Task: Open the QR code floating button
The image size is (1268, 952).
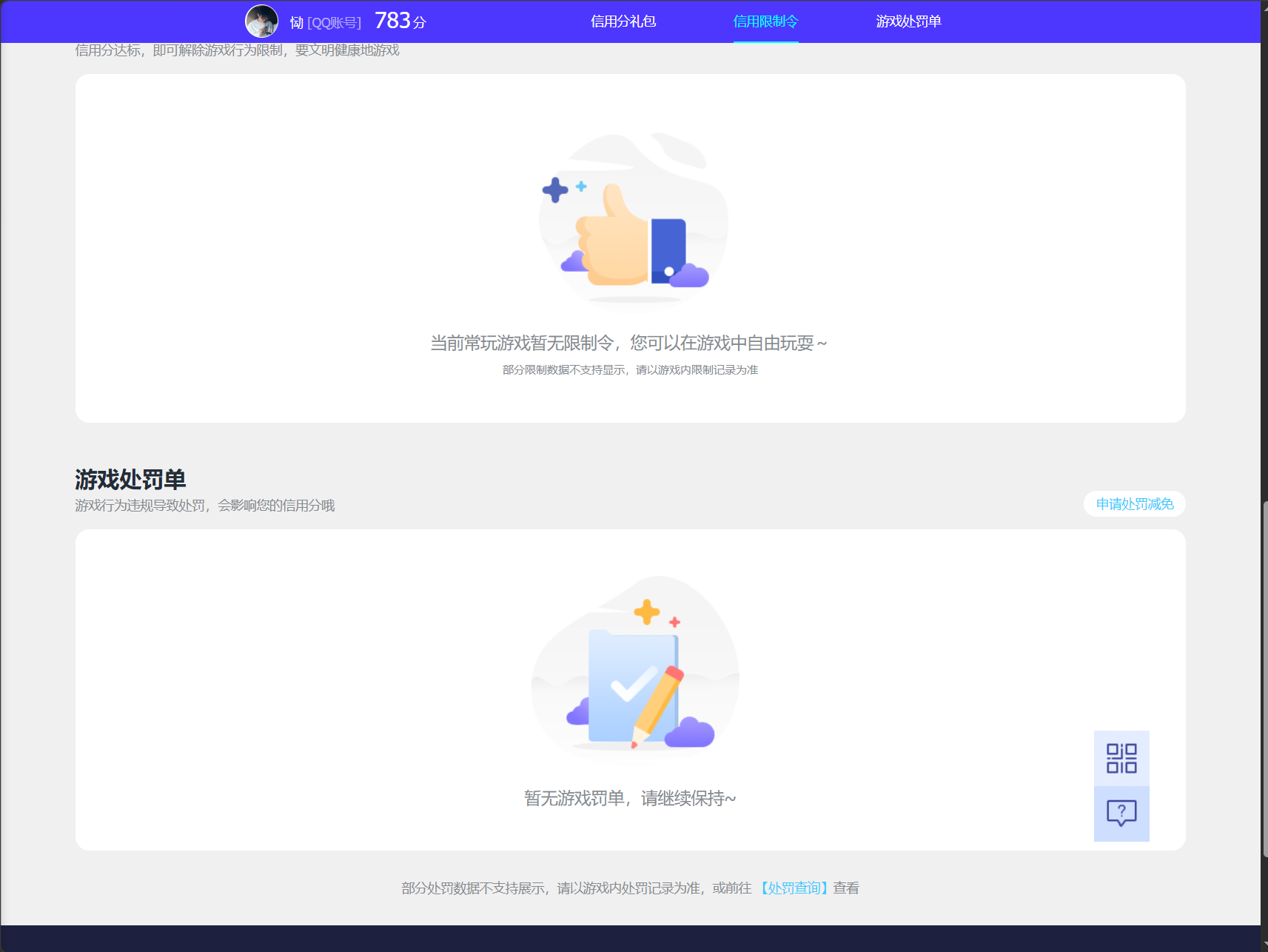Action: (1121, 758)
